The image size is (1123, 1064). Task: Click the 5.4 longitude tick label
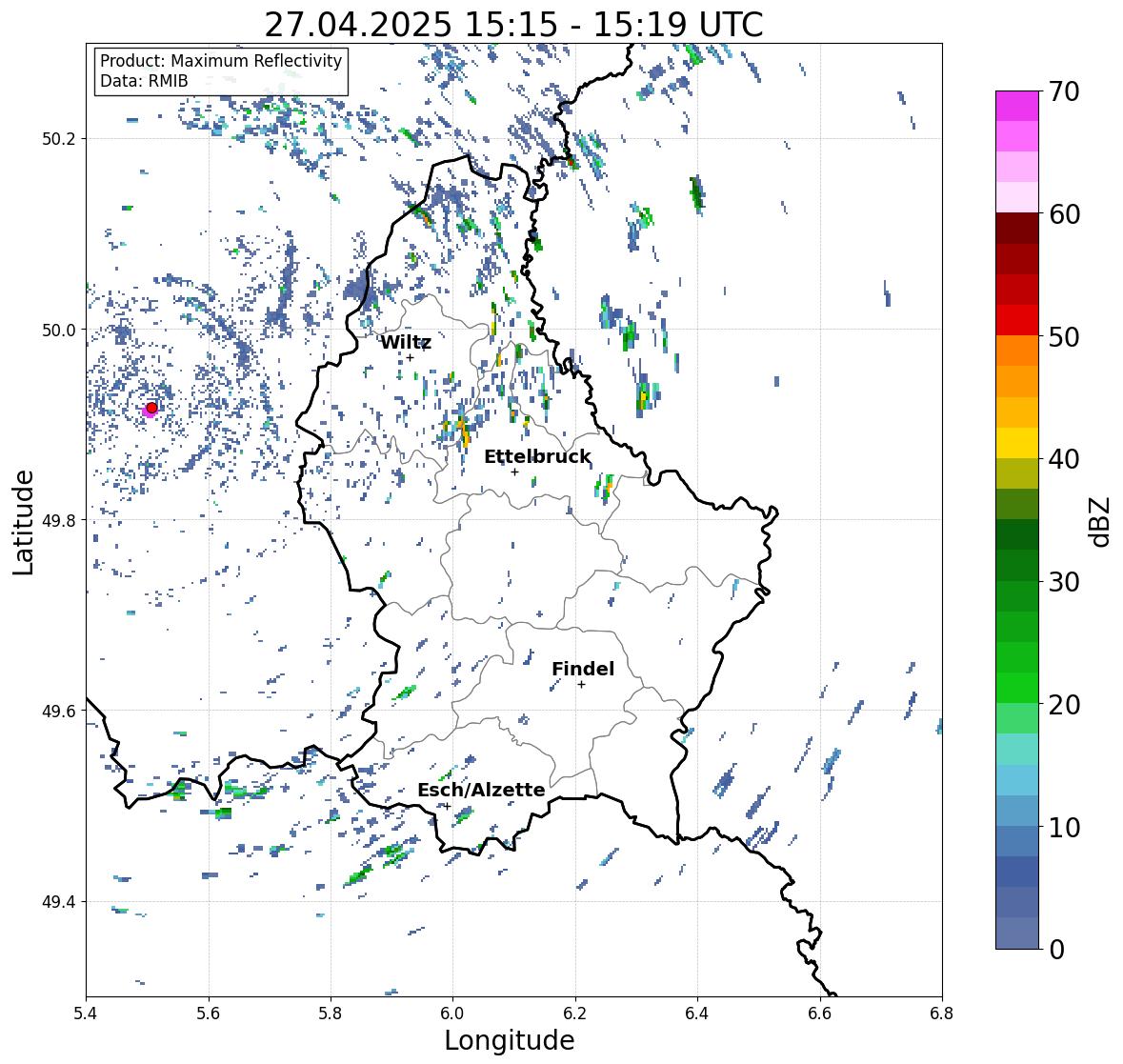(x=86, y=1014)
